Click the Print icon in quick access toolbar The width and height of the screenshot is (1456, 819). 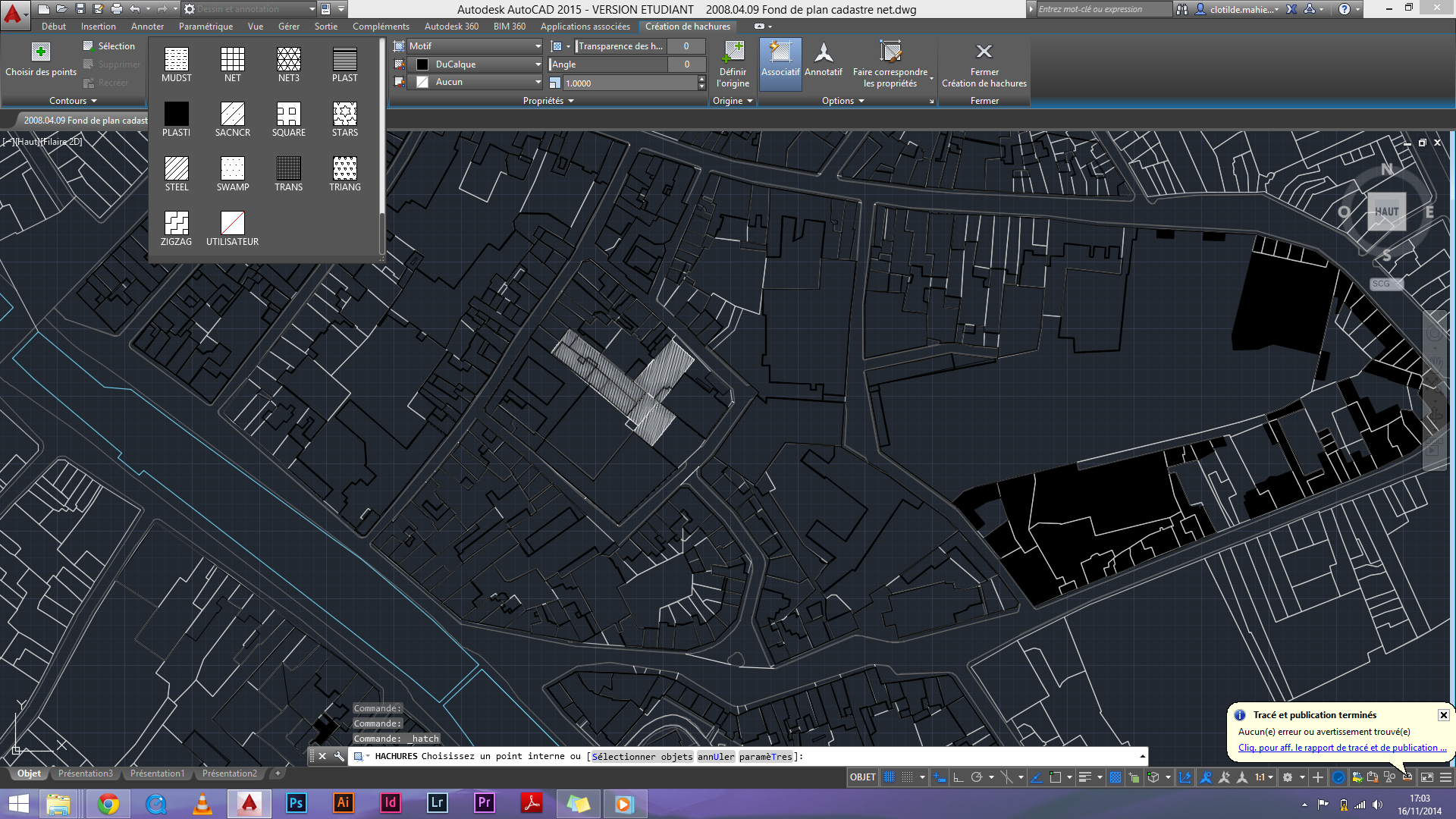tap(117, 9)
